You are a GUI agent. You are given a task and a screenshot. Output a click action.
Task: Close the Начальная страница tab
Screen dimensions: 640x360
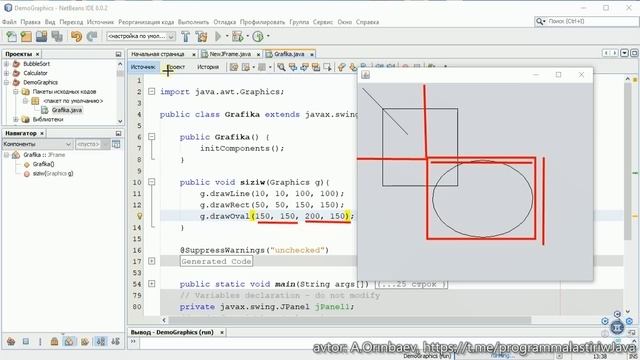194,54
